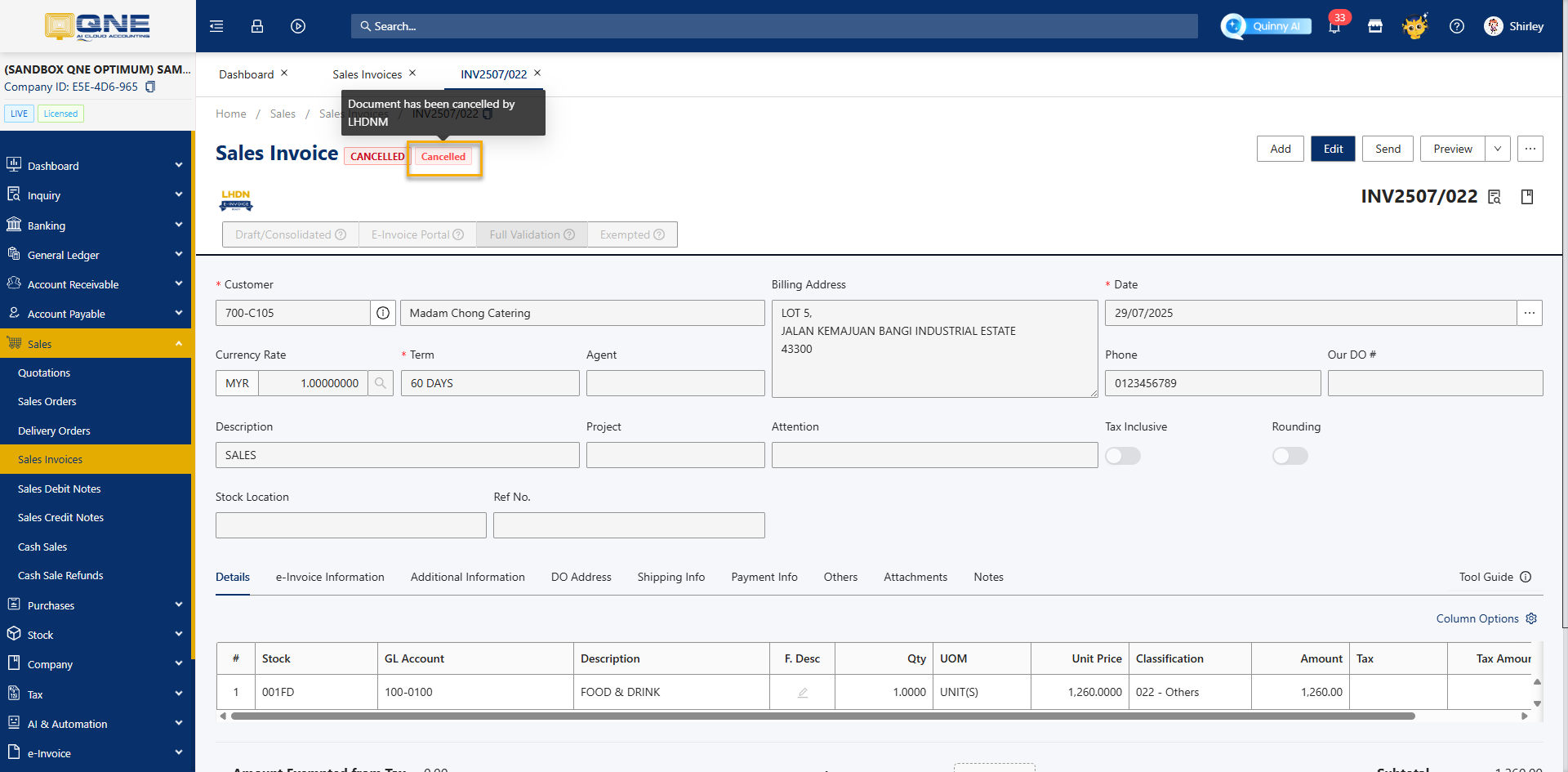The width and height of the screenshot is (1568, 772).
Task: Click the document search icon beside INV2507/022
Action: pyautogui.click(x=1494, y=197)
